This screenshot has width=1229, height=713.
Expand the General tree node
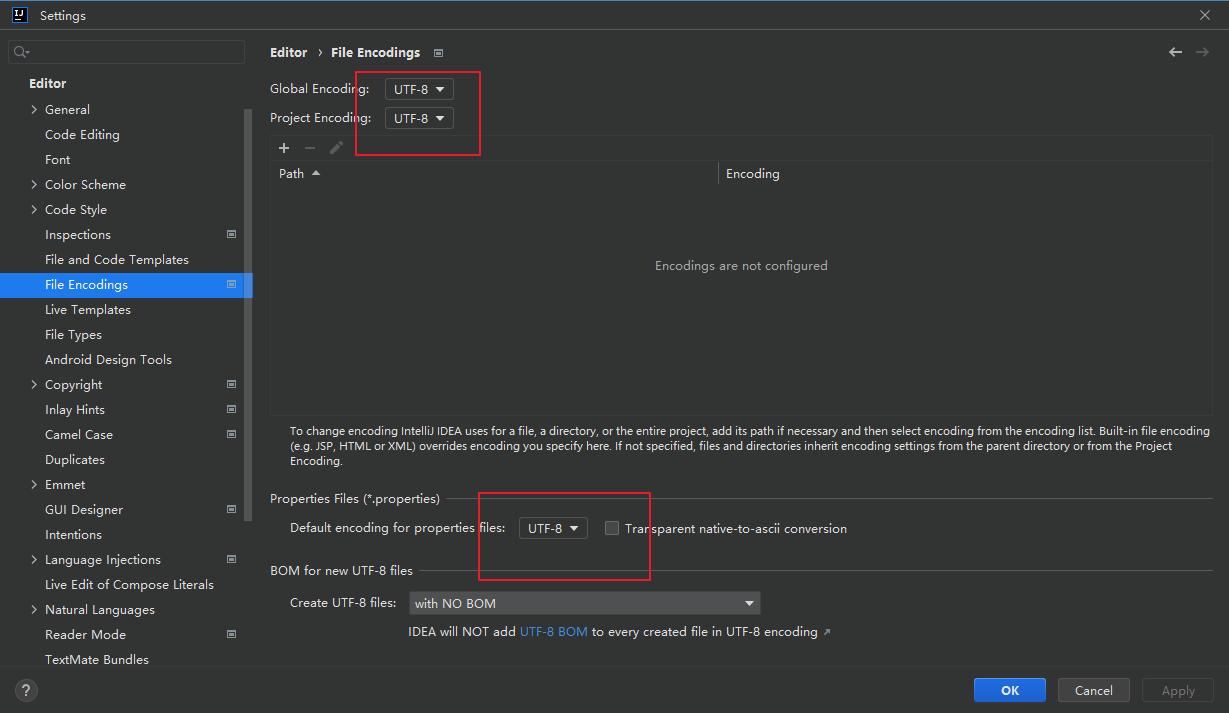point(34,110)
